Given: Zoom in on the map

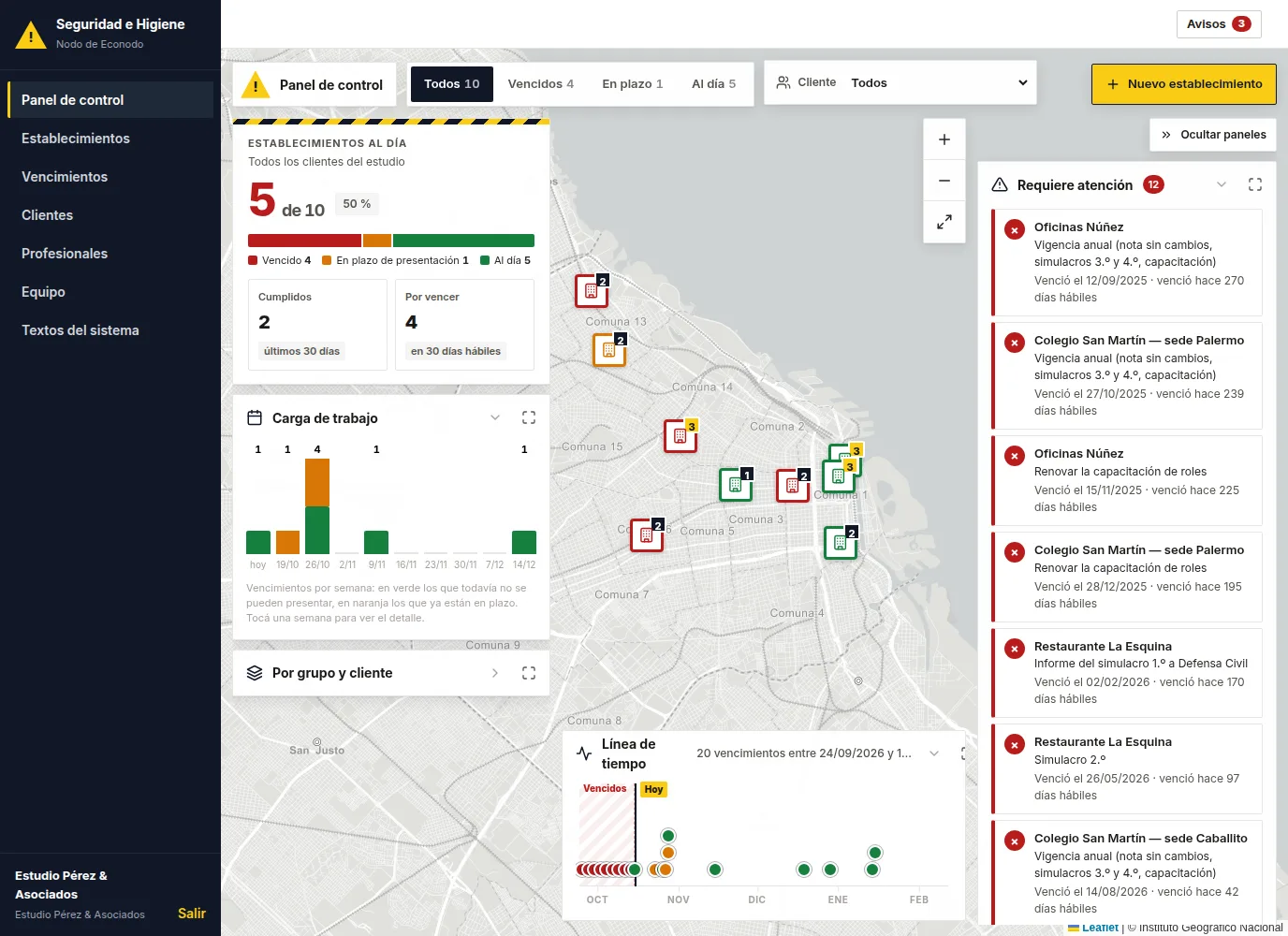Looking at the screenshot, I should pyautogui.click(x=944, y=139).
